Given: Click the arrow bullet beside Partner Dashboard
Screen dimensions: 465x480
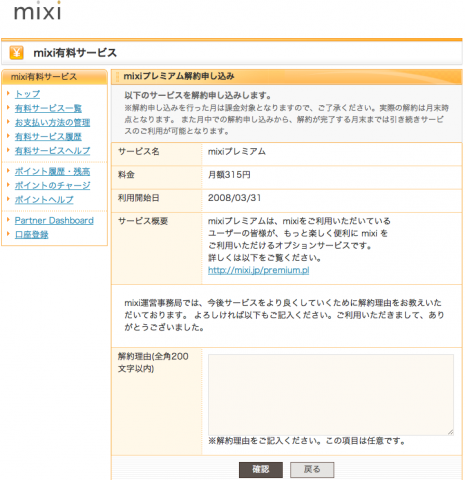Looking at the screenshot, I should coord(8,220).
